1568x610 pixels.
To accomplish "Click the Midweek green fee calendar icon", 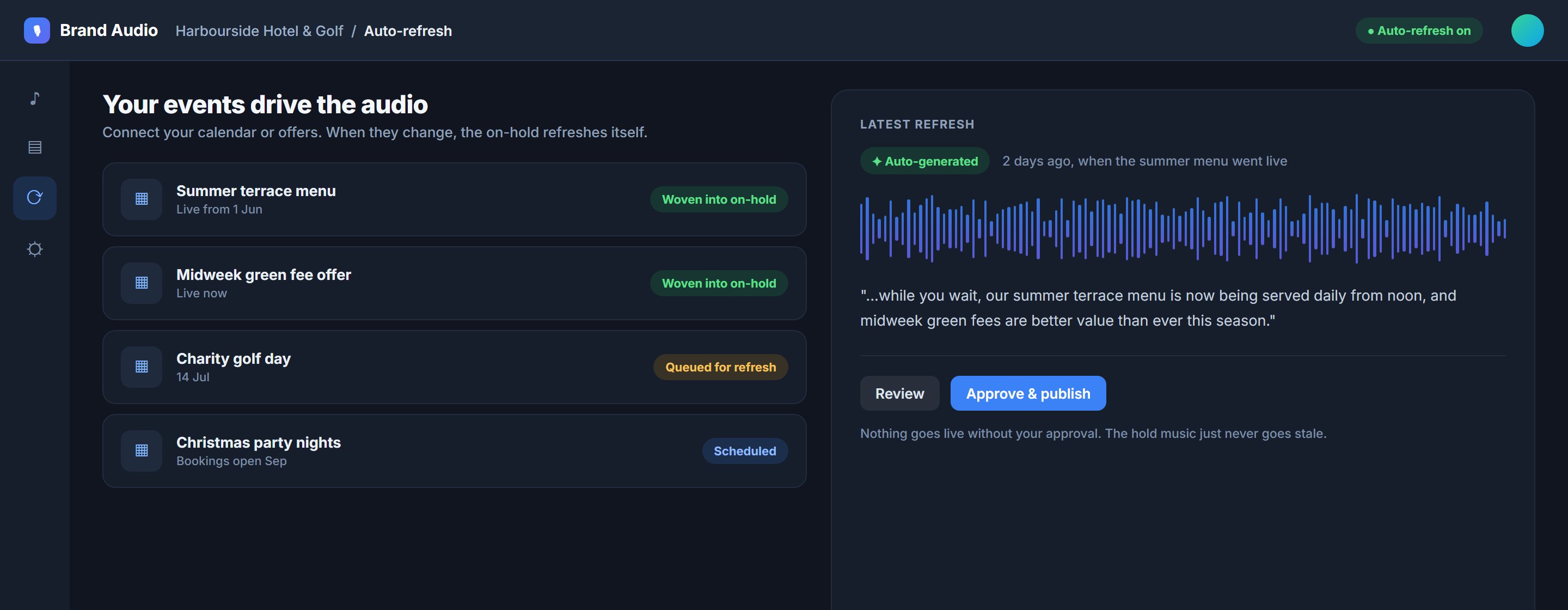I will click(141, 283).
